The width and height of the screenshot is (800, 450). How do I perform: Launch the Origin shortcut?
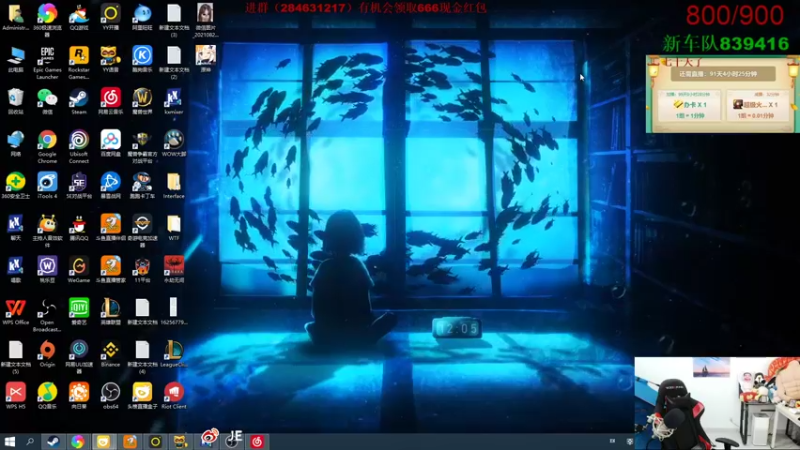tap(47, 354)
